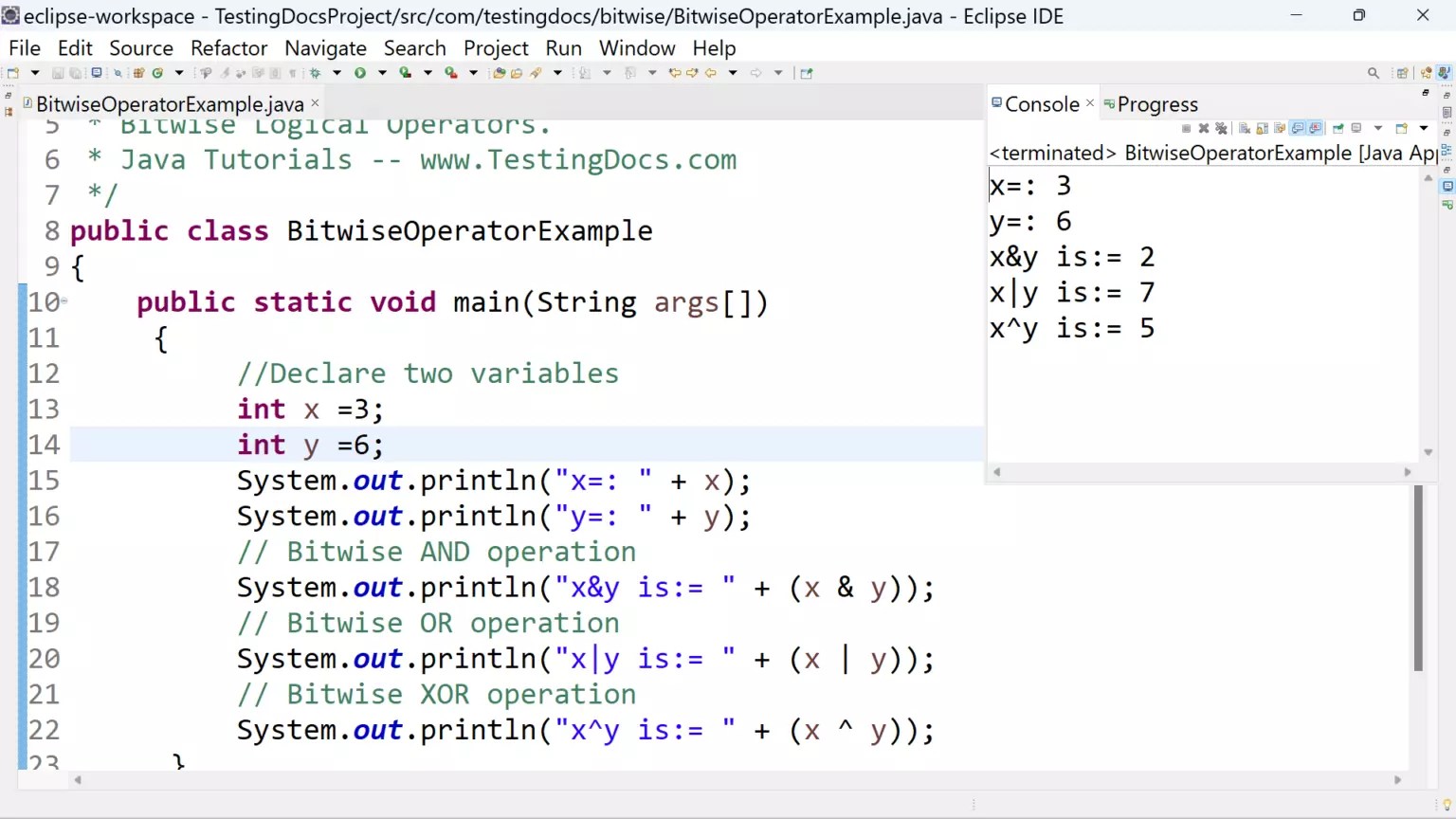
Task: Open the Refactor menu
Action: tap(228, 47)
